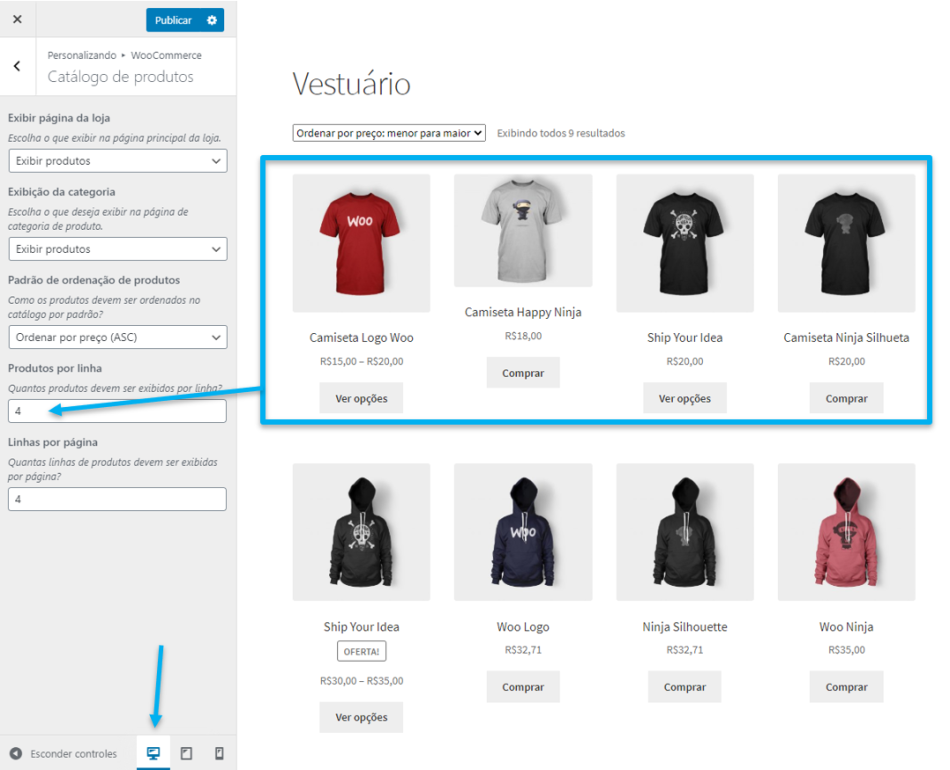This screenshot has height=770, width=950.
Task: Open the store sorting dropdown menor para maior
Action: coord(389,133)
